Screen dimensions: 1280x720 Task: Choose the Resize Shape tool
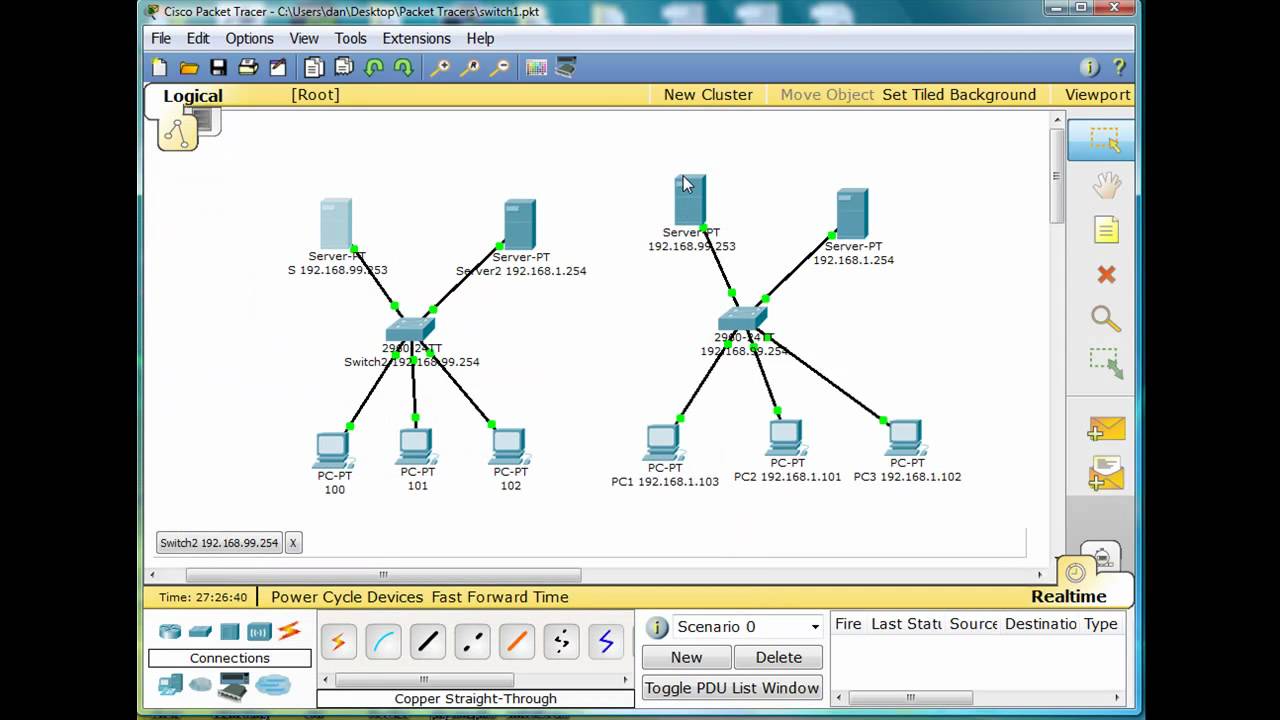(1105, 363)
